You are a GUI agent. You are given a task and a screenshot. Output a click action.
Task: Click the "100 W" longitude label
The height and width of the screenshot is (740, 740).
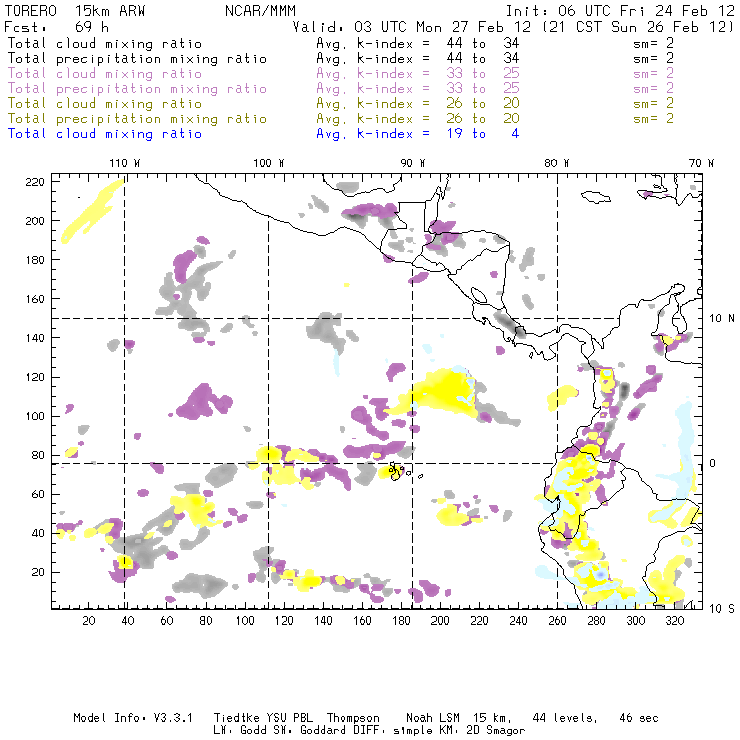pyautogui.click(x=269, y=163)
